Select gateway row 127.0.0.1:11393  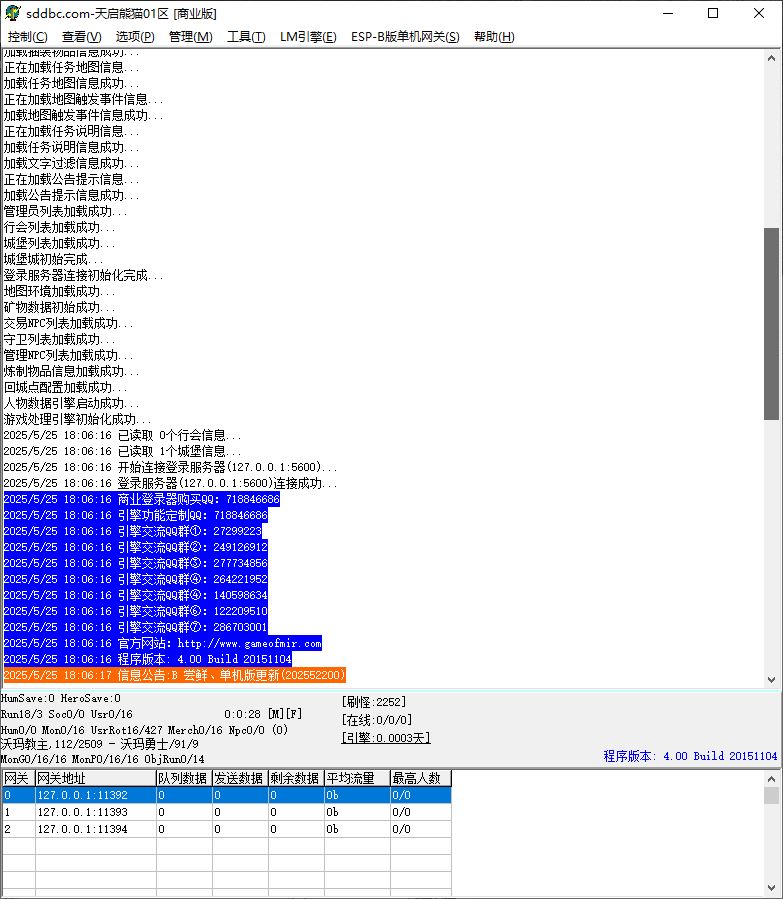pos(226,812)
